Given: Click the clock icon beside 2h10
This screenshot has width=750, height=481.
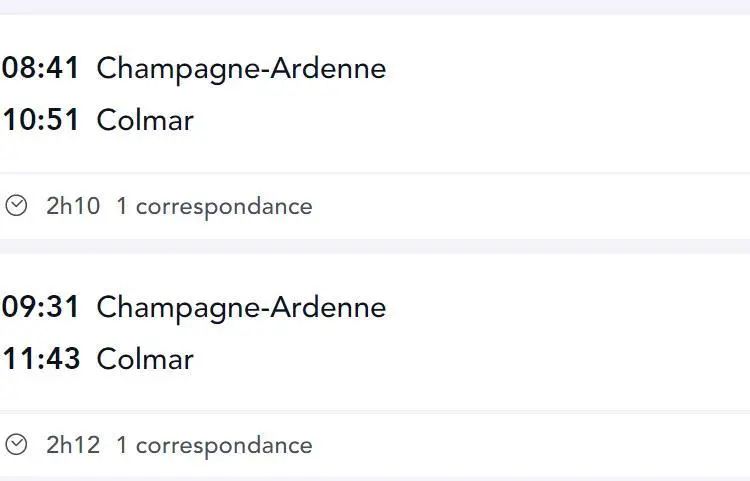Looking at the screenshot, I should 16,206.
